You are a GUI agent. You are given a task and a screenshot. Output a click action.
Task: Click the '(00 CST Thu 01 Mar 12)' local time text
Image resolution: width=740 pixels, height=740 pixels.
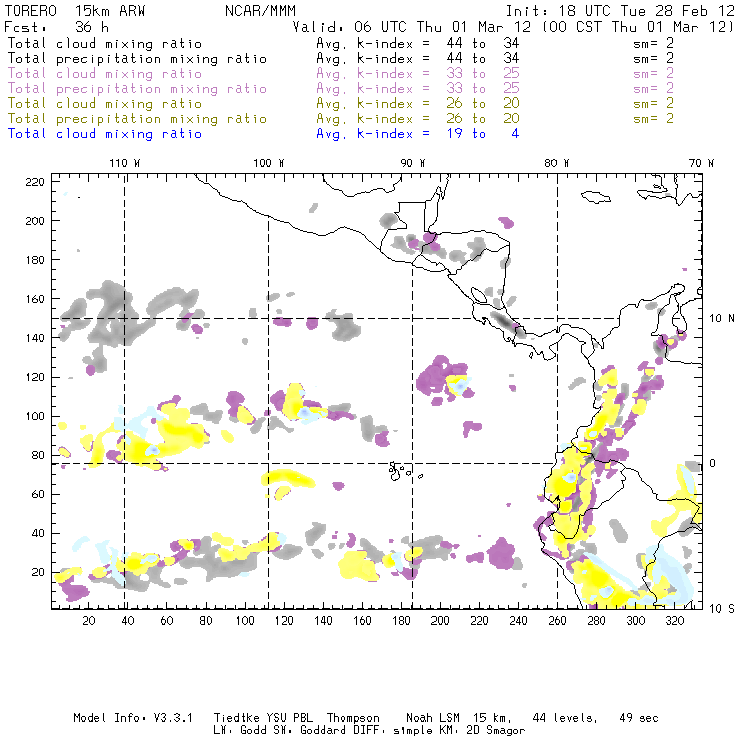[x=638, y=27]
